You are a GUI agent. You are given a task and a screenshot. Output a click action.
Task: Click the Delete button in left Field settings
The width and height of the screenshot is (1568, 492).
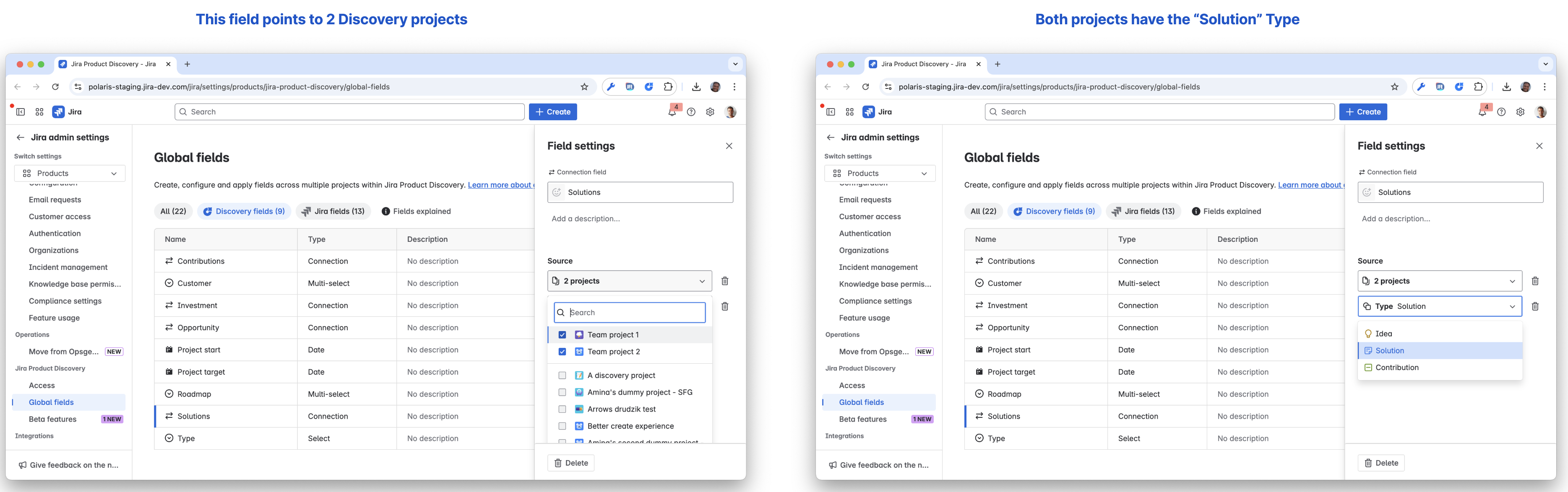(x=571, y=464)
